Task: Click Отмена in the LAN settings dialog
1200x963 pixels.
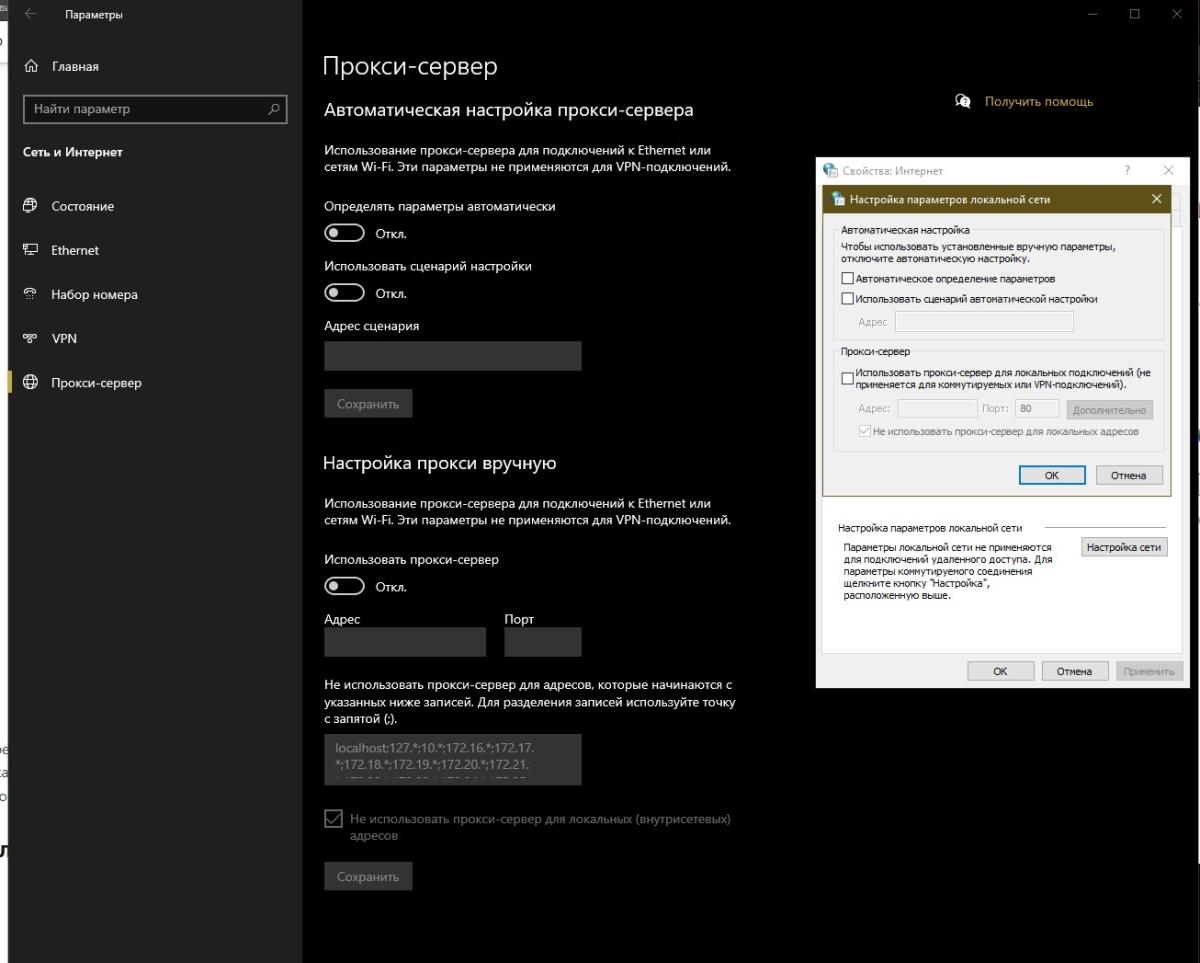Action: 1129,475
